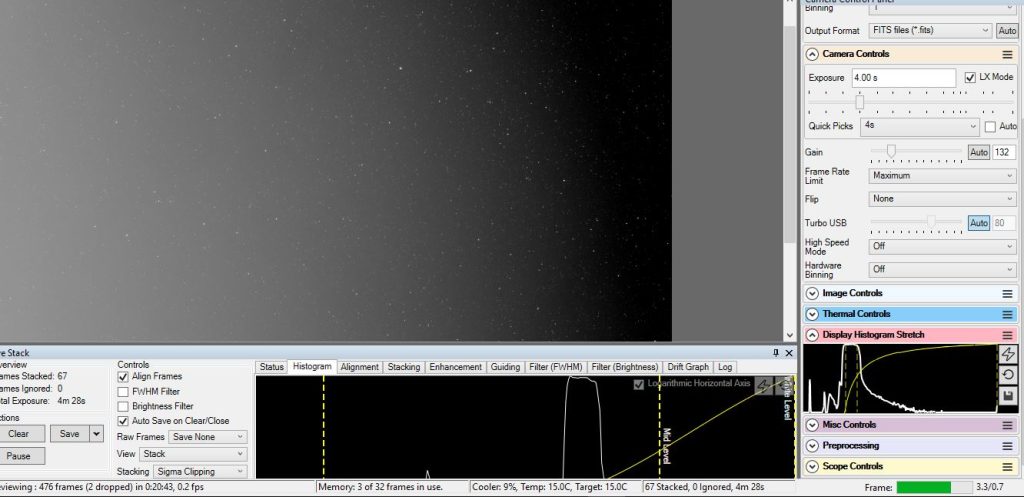Click the pin icon on Live Stack panel
The width and height of the screenshot is (1024, 497).
[x=776, y=353]
